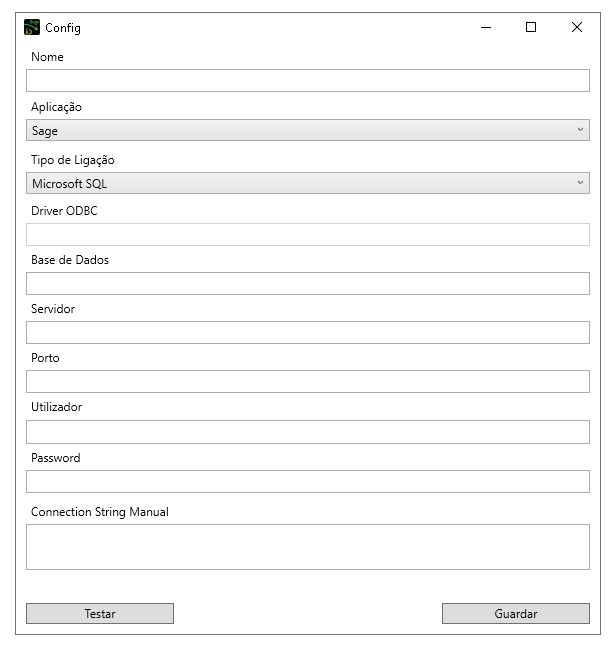Viewport: 610px width, 646px height.
Task: Focus the Nome text field
Action: click(x=308, y=80)
